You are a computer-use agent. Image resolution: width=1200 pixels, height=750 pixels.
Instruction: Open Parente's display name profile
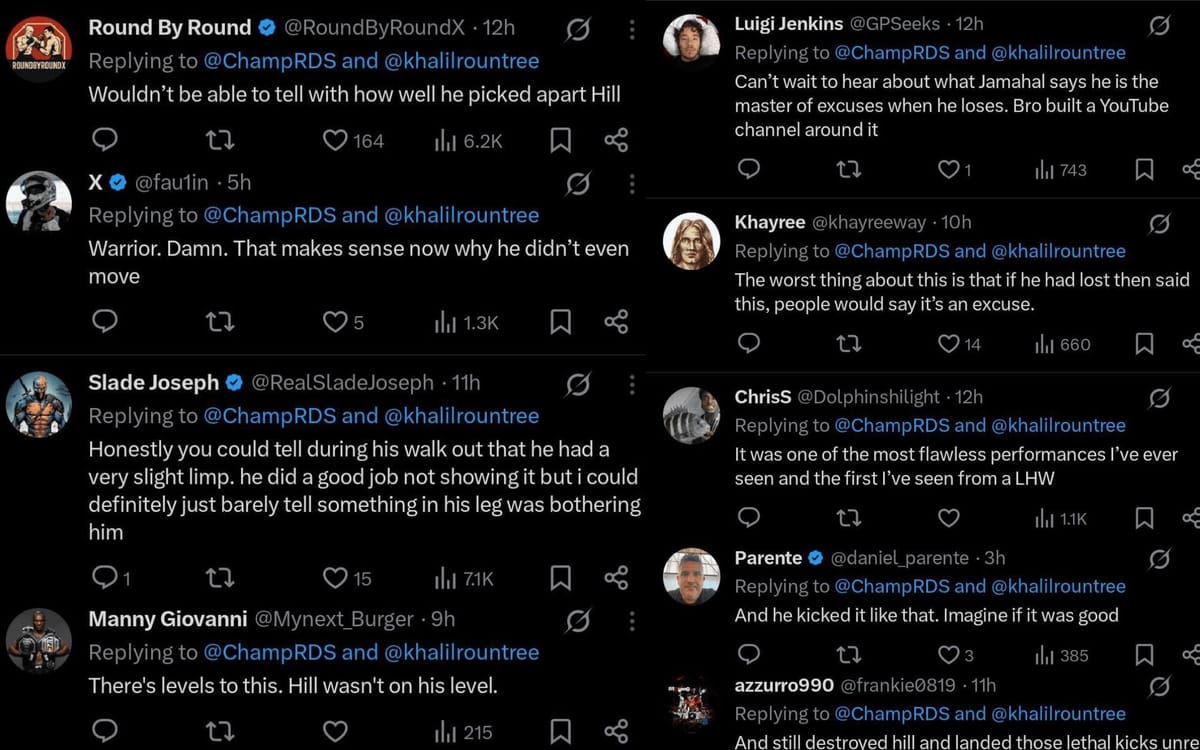[x=768, y=558]
